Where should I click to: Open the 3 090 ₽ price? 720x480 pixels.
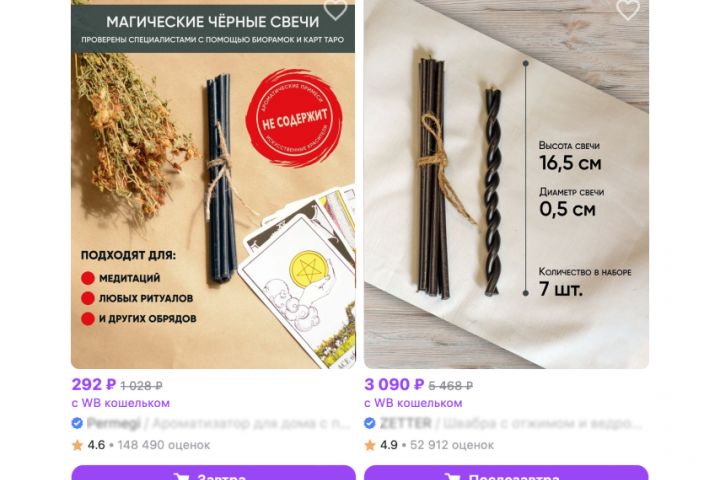click(x=394, y=384)
